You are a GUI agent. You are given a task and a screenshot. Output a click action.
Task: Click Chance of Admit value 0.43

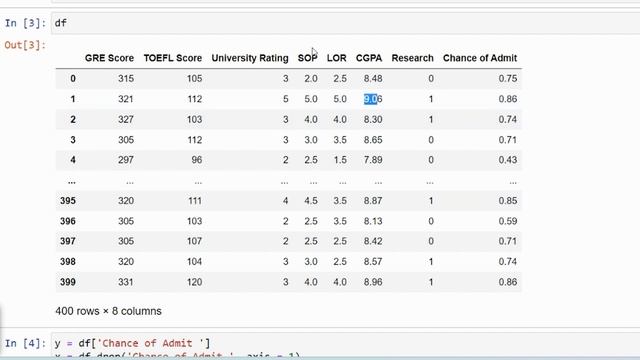pyautogui.click(x=508, y=160)
